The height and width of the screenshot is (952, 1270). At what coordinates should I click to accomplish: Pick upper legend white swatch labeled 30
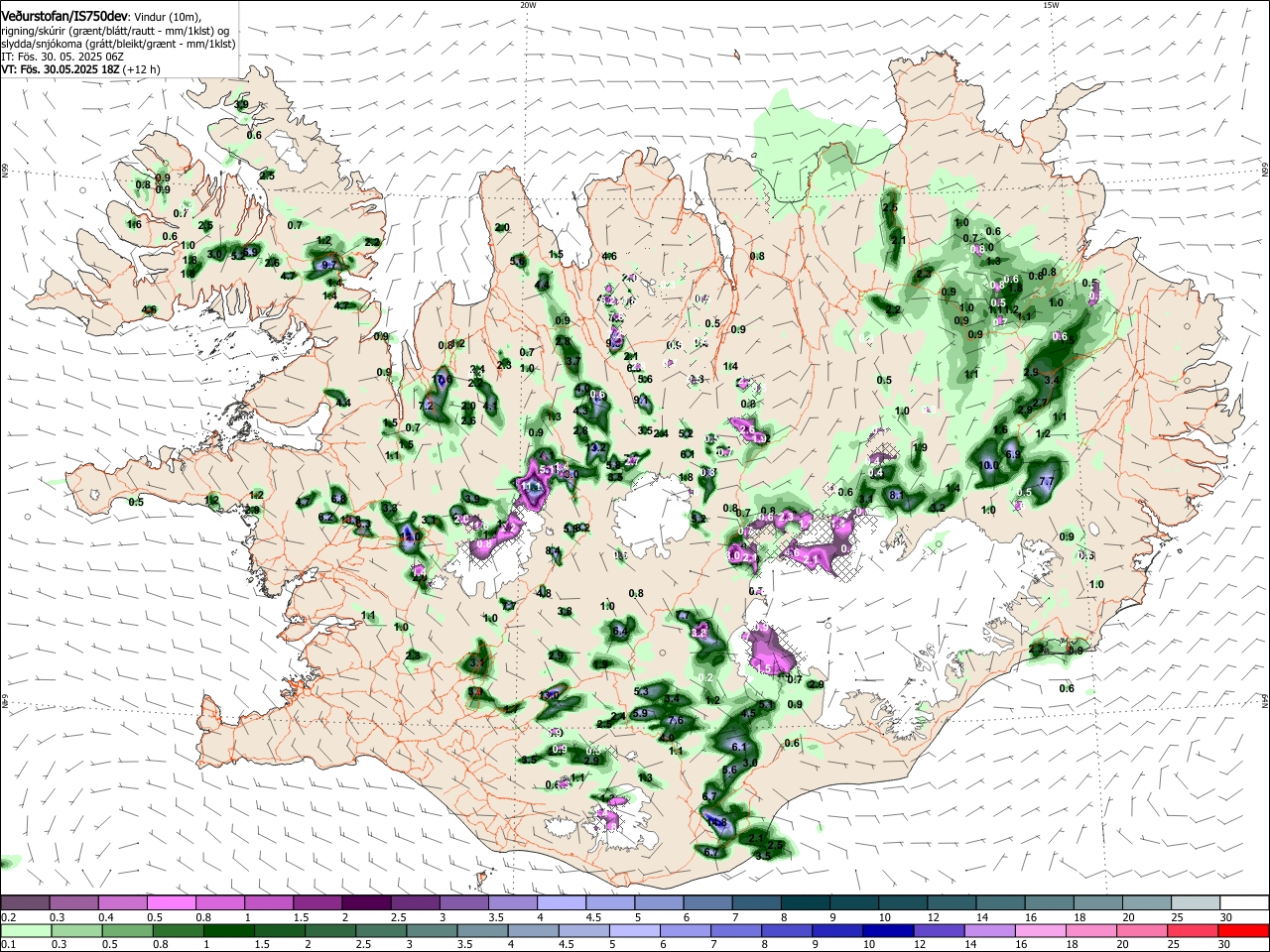(1243, 902)
